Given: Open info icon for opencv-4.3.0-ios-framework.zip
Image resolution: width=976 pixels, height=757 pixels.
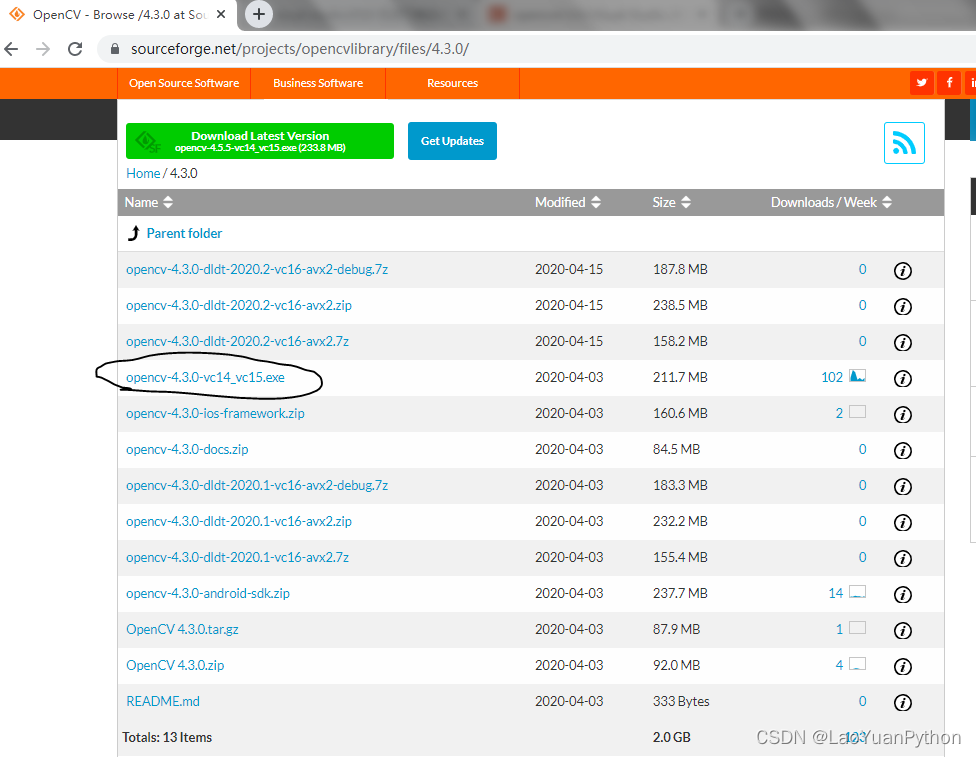Looking at the screenshot, I should (903, 415).
